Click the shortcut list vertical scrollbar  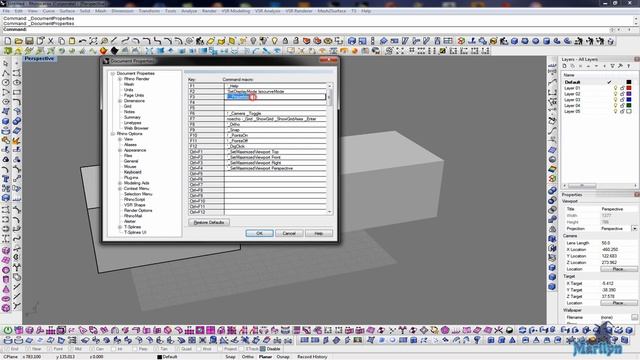330,148
